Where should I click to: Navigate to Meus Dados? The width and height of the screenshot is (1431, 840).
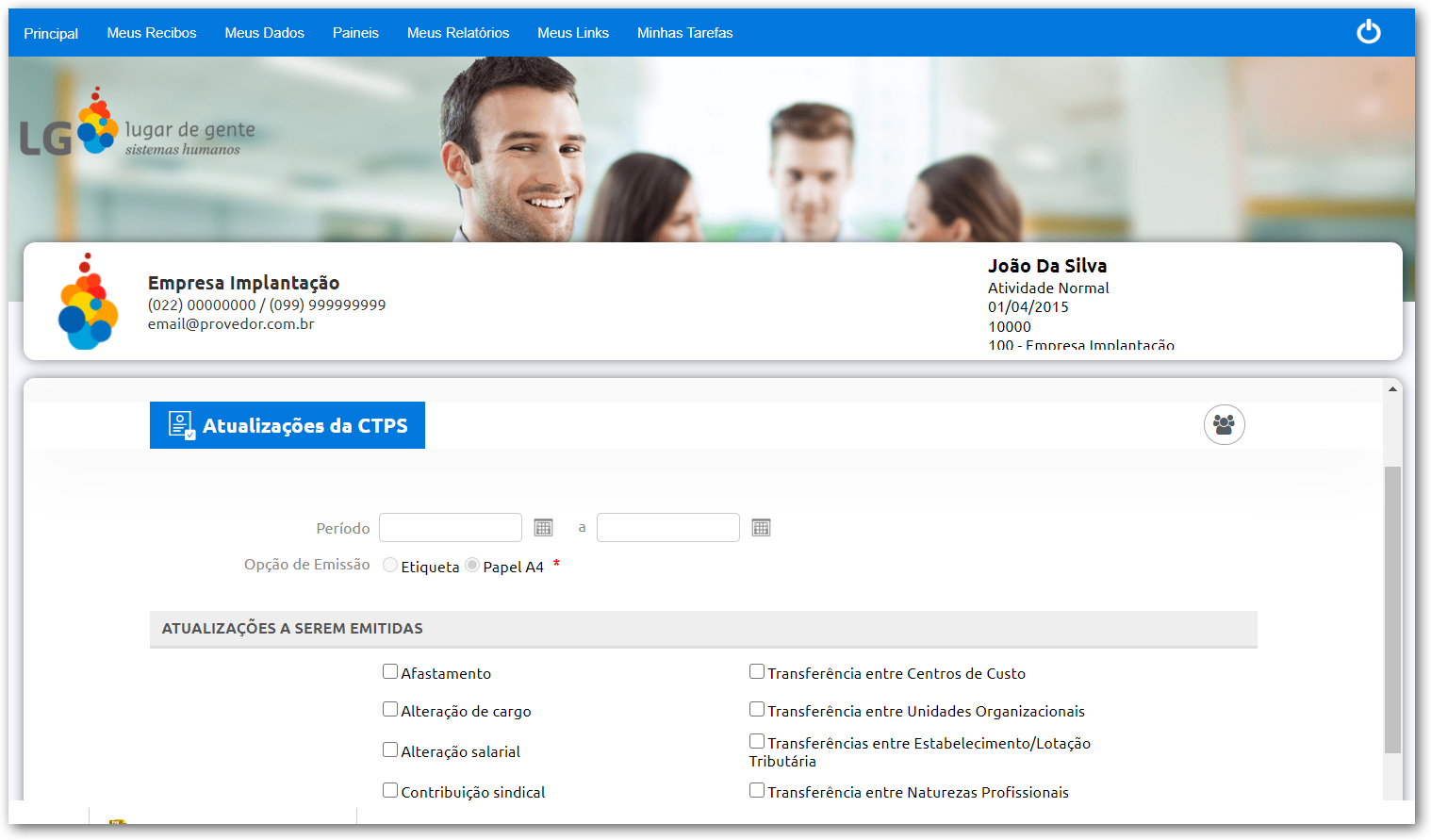(264, 32)
